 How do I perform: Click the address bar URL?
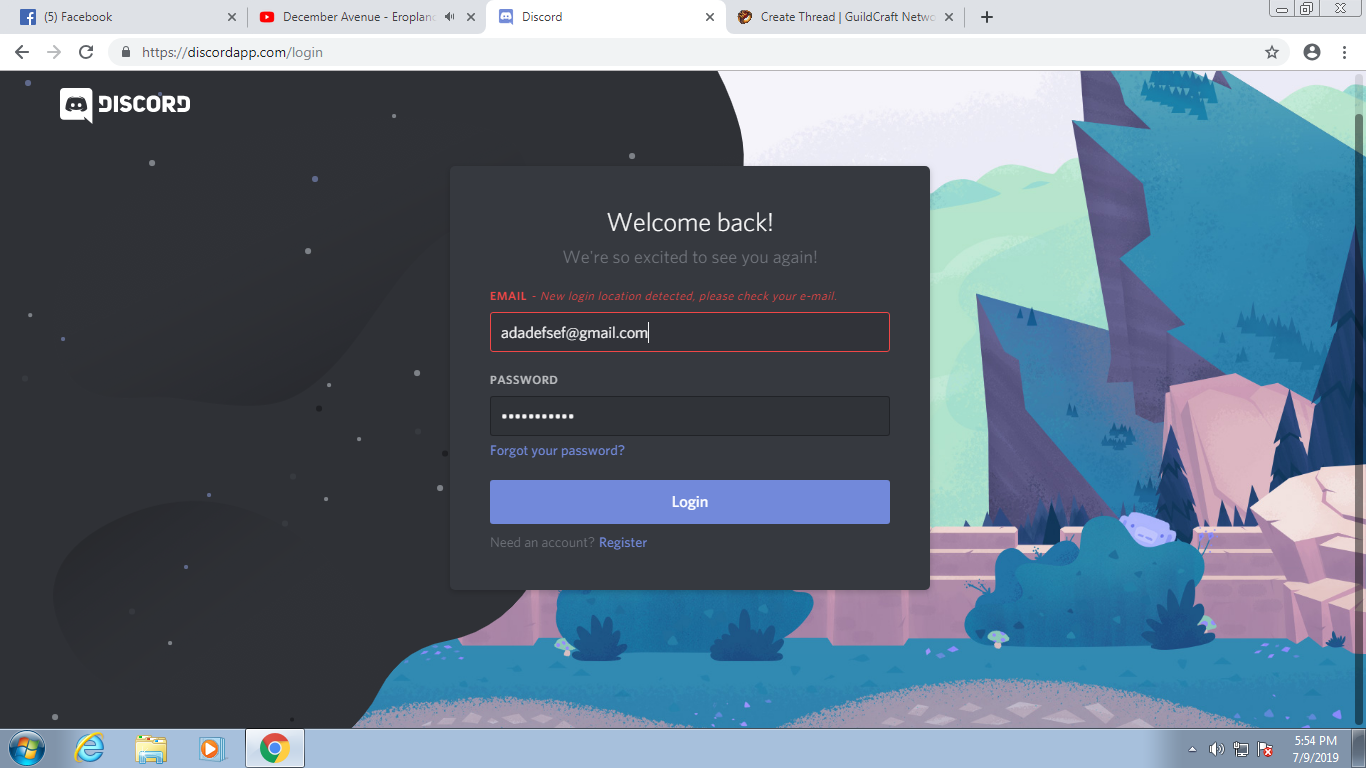pos(232,52)
